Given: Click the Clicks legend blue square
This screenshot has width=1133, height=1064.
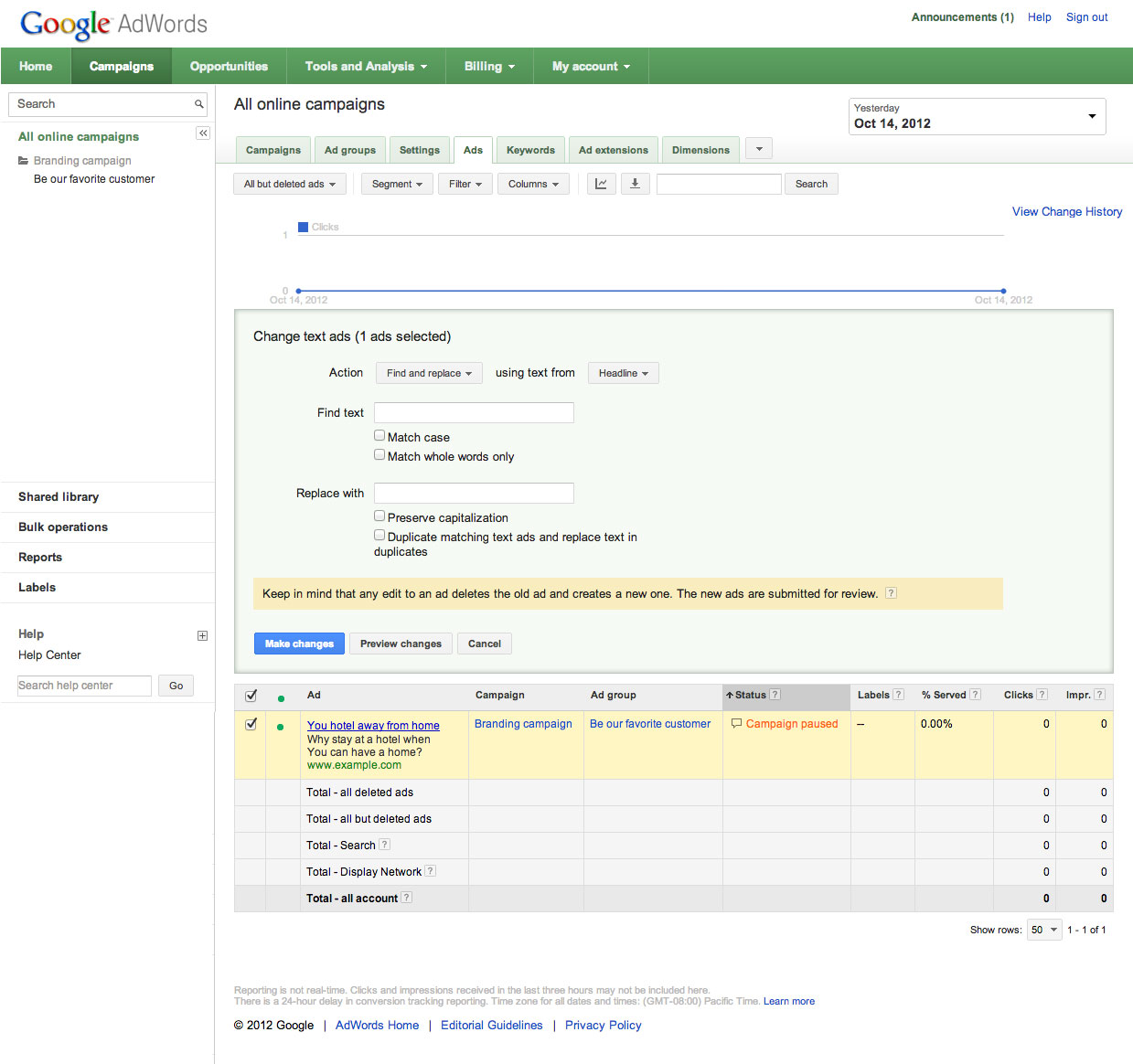Looking at the screenshot, I should 303,227.
